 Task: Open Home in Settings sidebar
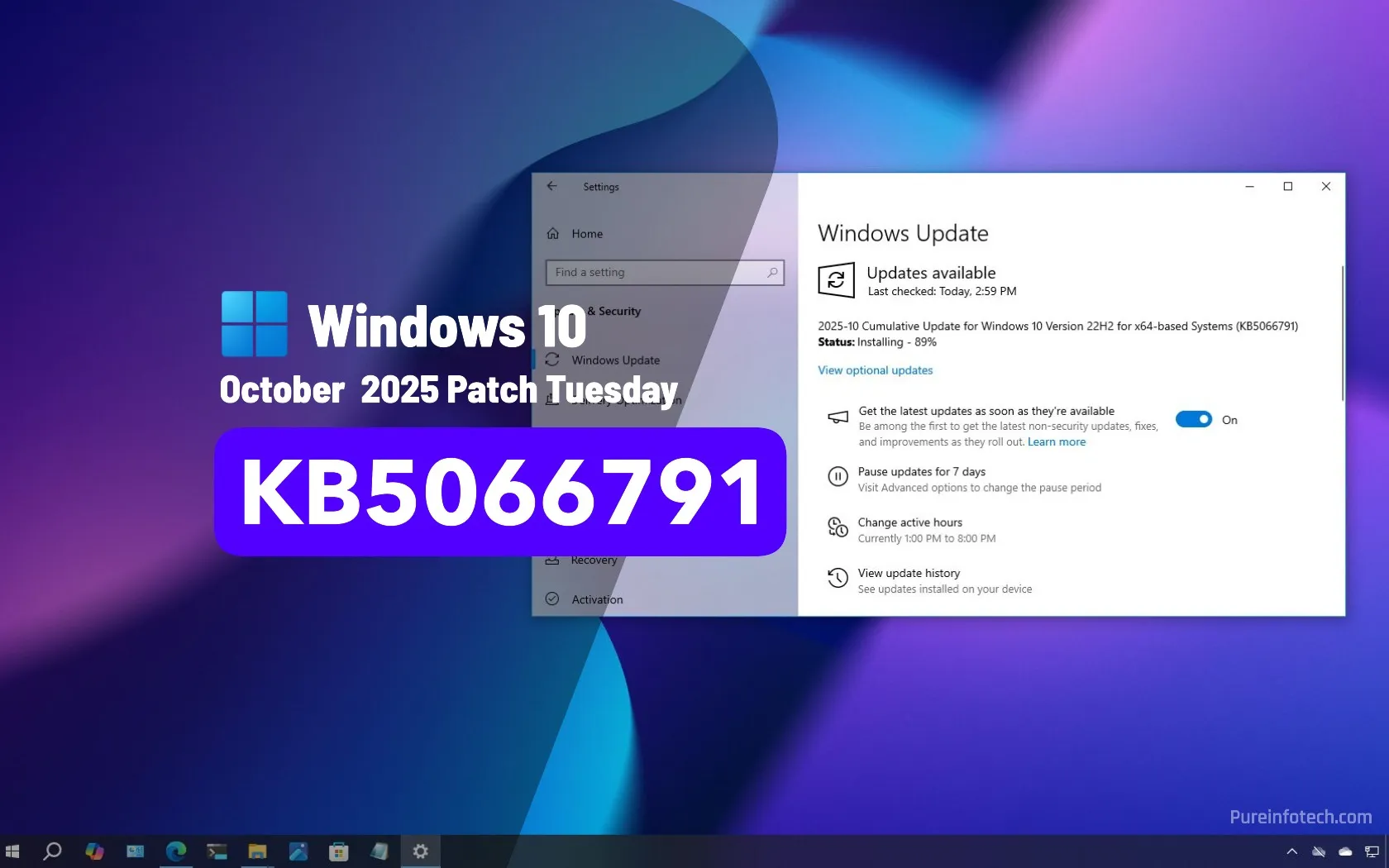pos(586,234)
